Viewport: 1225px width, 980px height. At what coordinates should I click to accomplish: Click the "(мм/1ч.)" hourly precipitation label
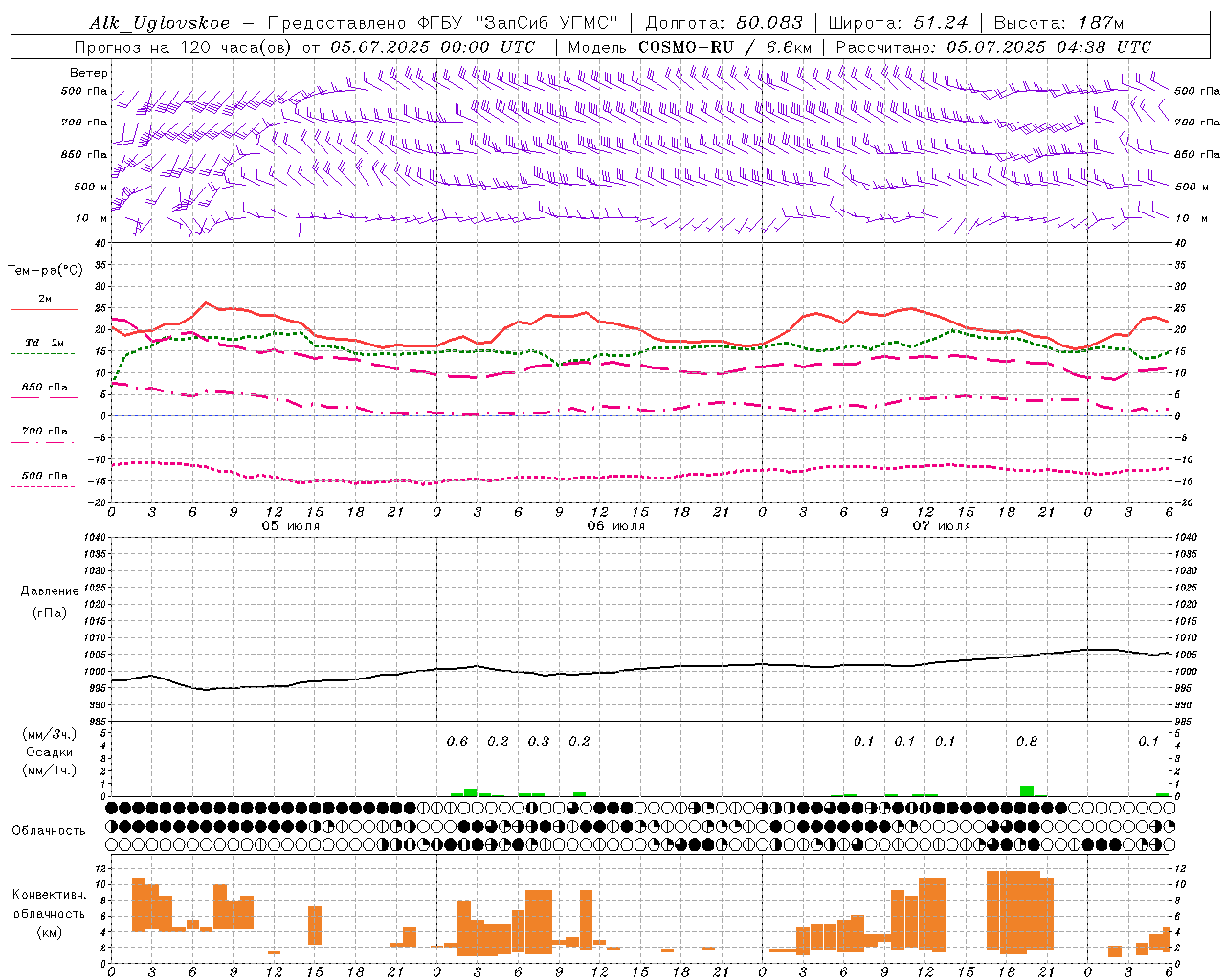(50, 770)
